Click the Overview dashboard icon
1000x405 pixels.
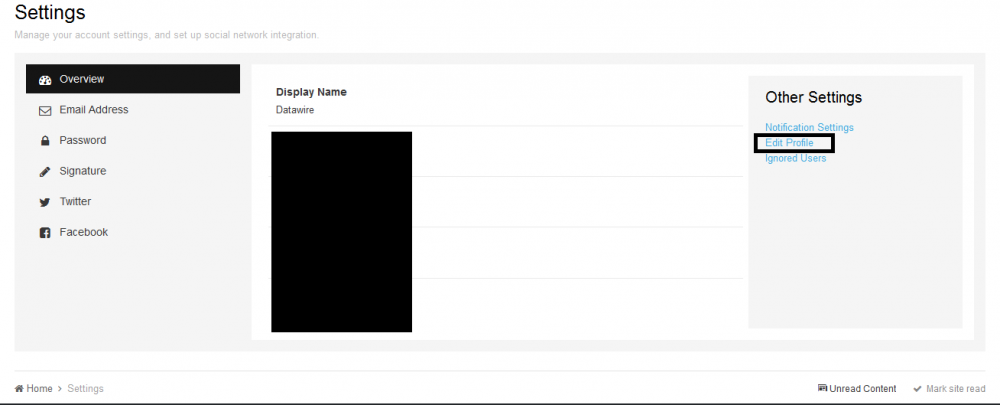coord(45,80)
